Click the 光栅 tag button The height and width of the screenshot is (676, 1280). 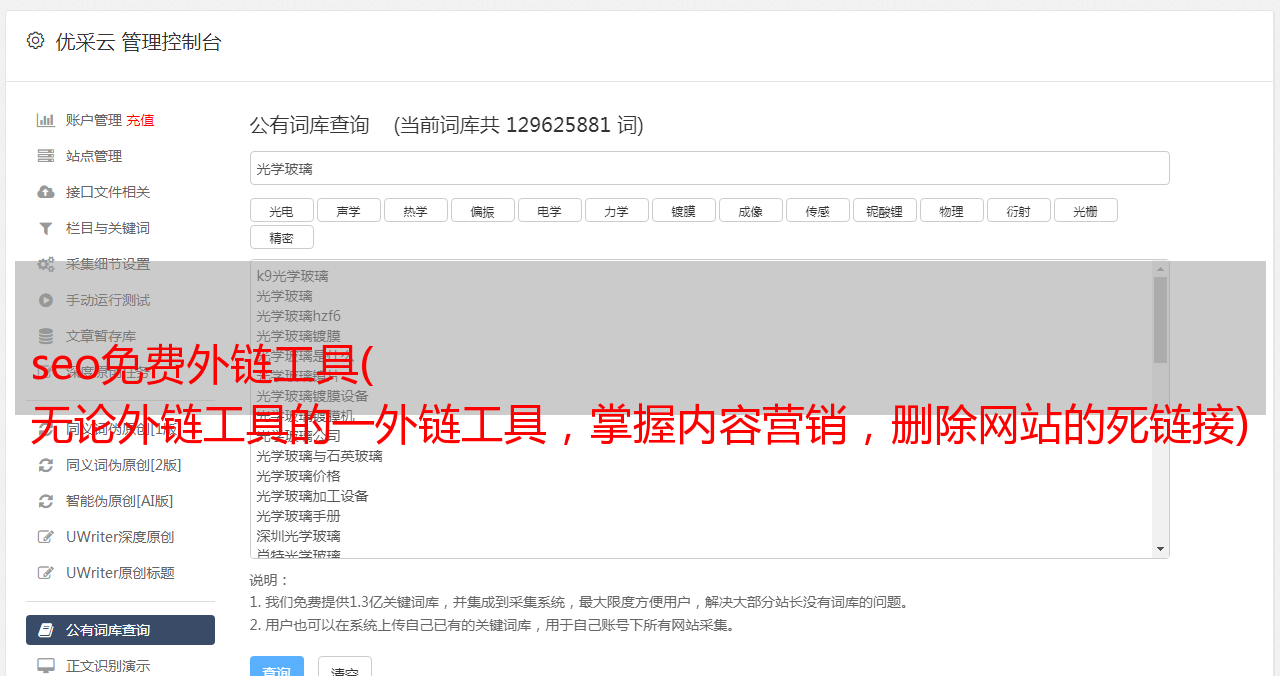tap(1085, 210)
